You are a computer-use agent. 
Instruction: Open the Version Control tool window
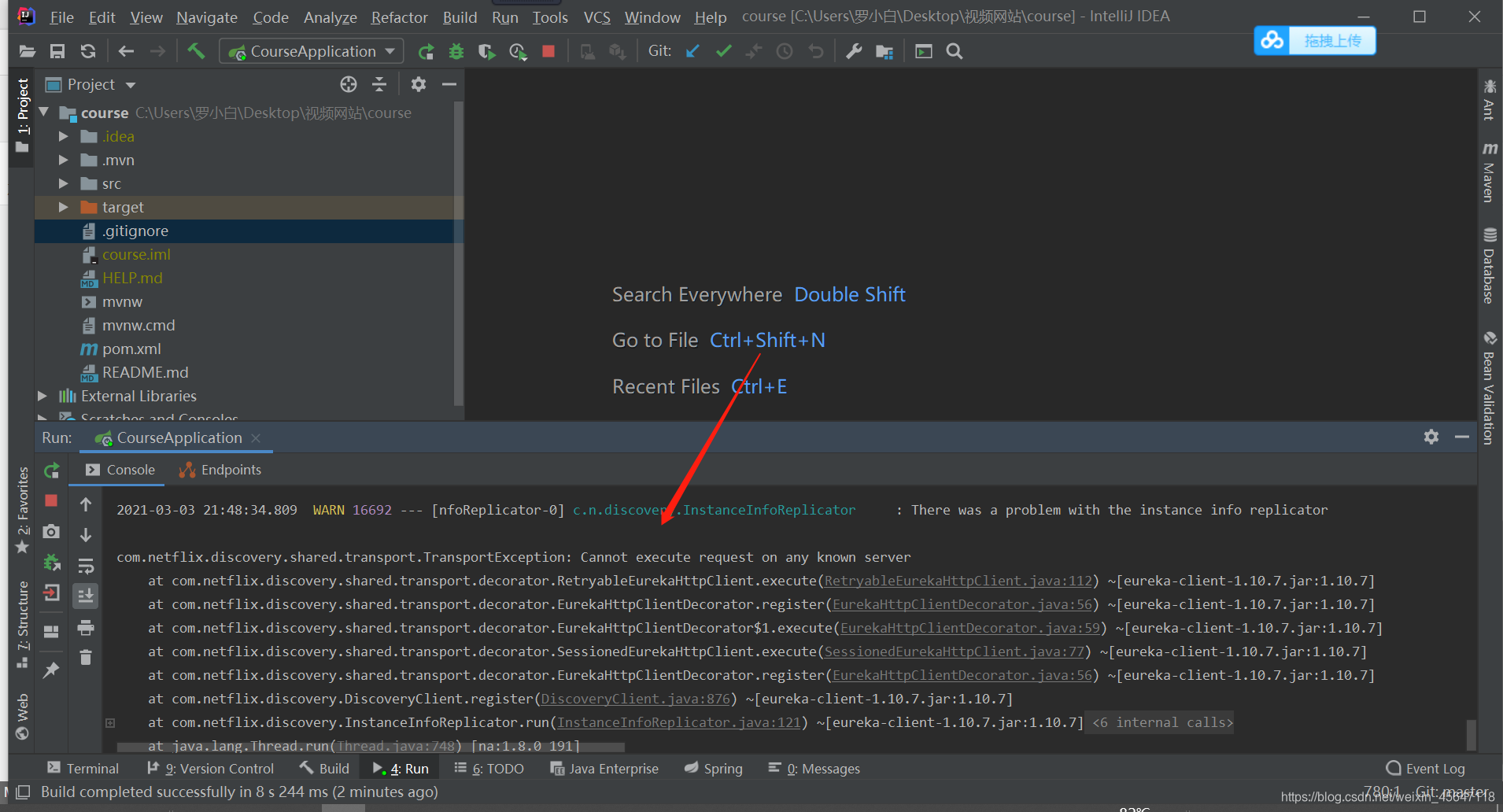pos(211,769)
